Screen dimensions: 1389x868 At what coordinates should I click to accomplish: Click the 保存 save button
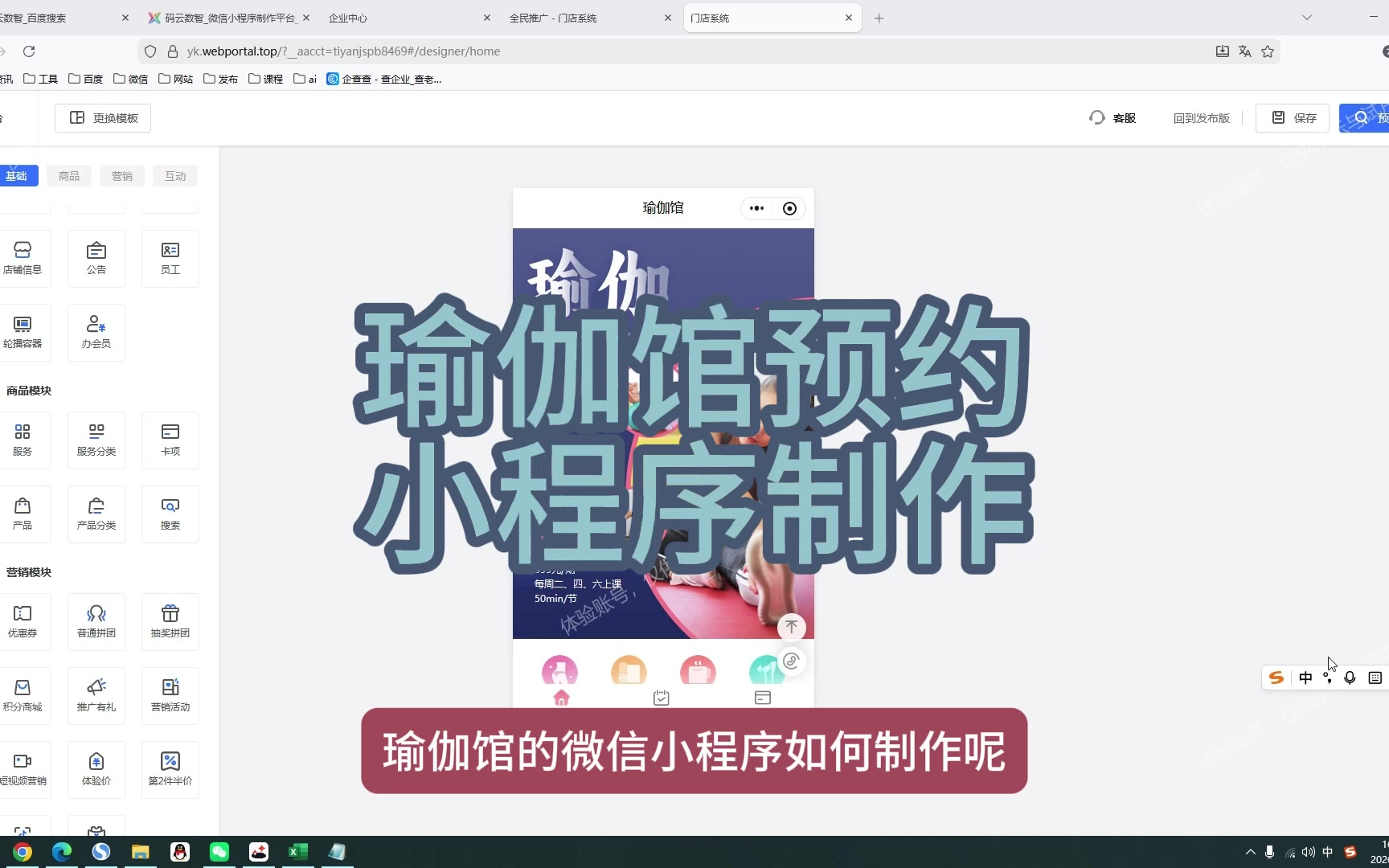[x=1293, y=118]
